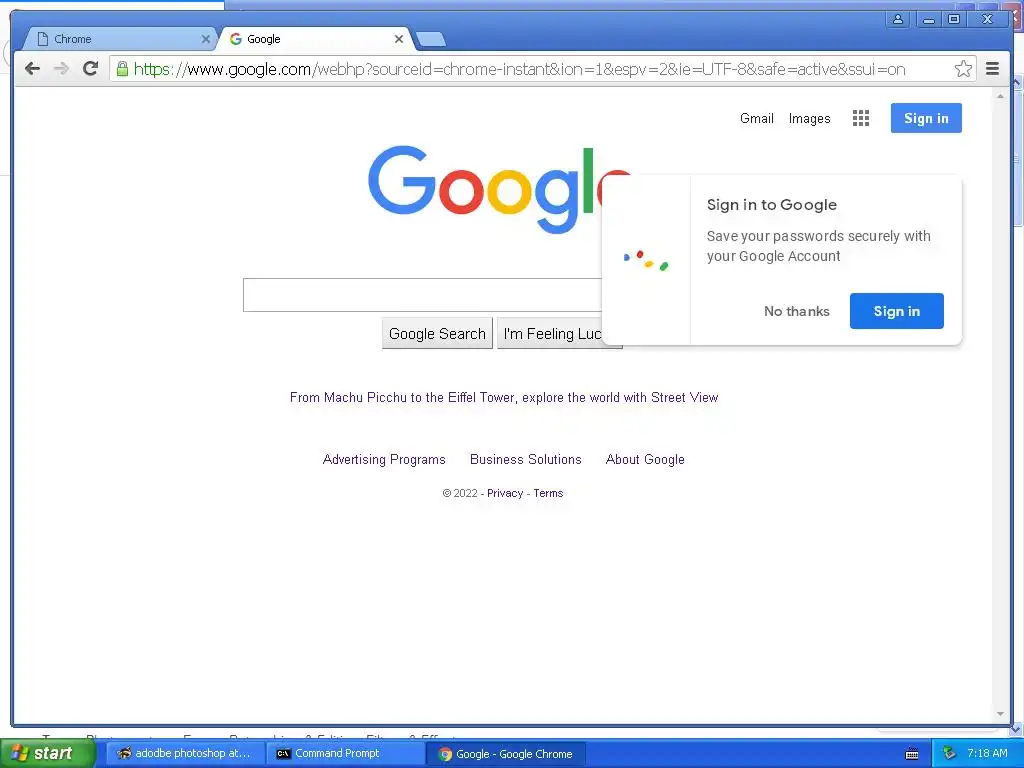
Task: Select Google Chrome taskbar button
Action: (x=506, y=754)
